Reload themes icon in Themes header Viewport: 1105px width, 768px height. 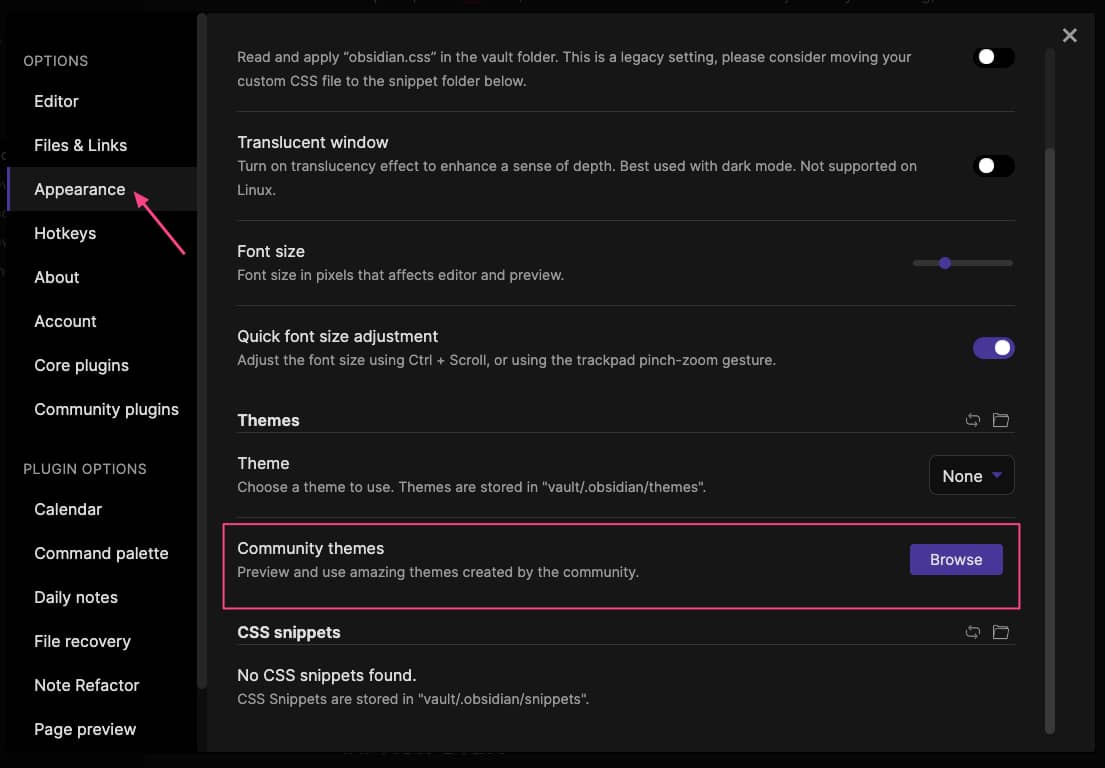coord(973,420)
